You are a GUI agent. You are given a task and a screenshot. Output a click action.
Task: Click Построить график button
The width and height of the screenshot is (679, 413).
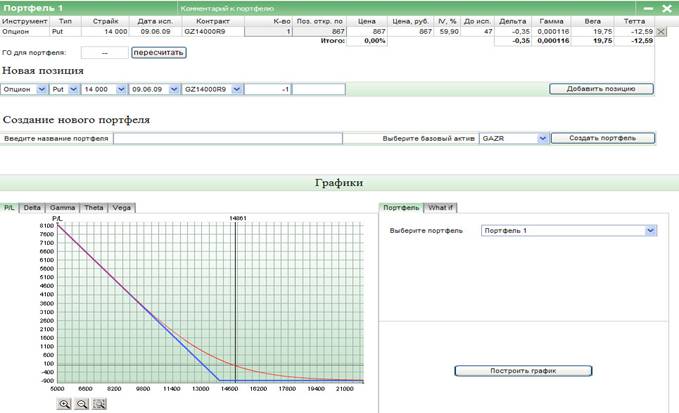pyautogui.click(x=523, y=371)
